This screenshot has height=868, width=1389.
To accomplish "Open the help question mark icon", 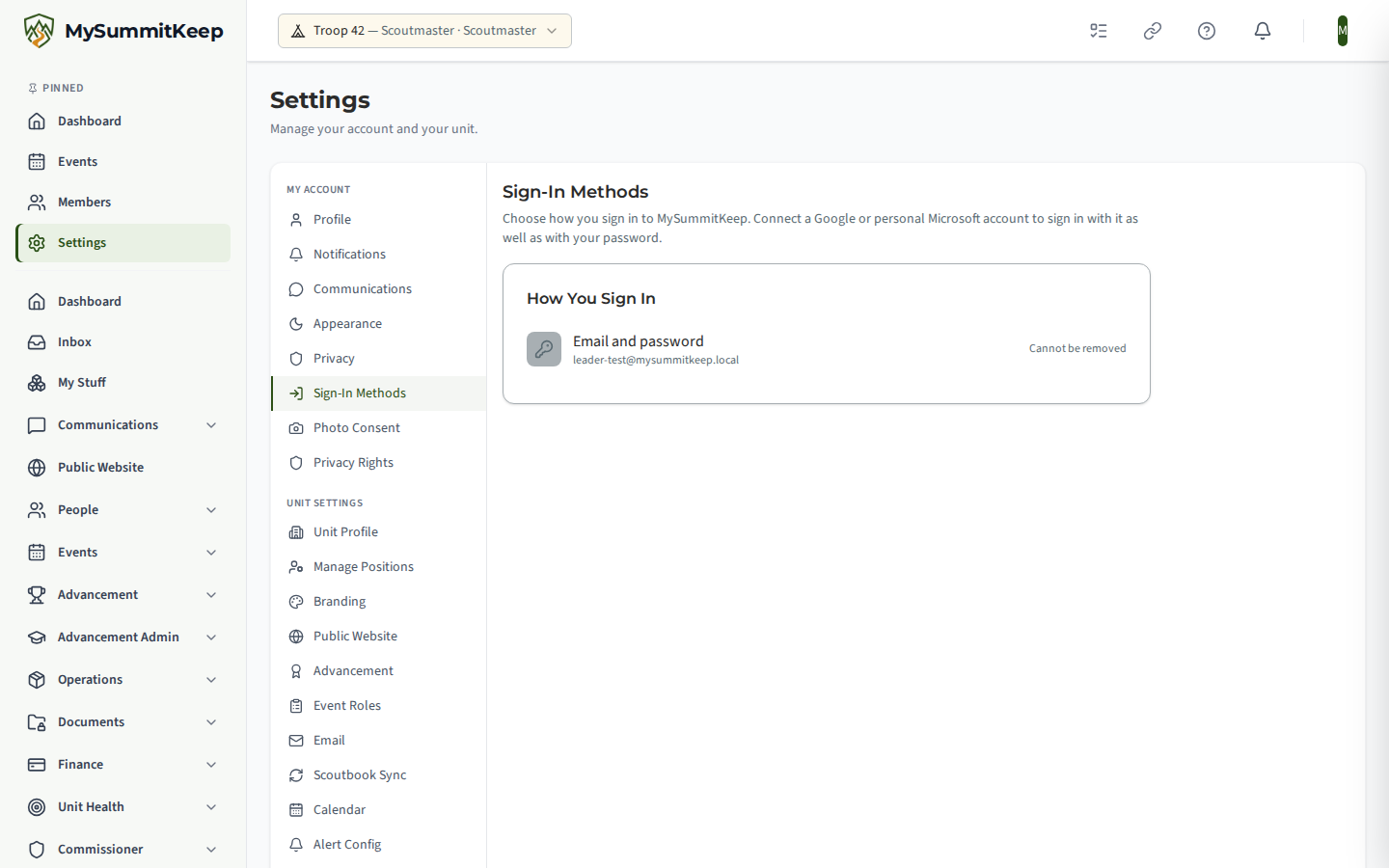I will point(1207,31).
